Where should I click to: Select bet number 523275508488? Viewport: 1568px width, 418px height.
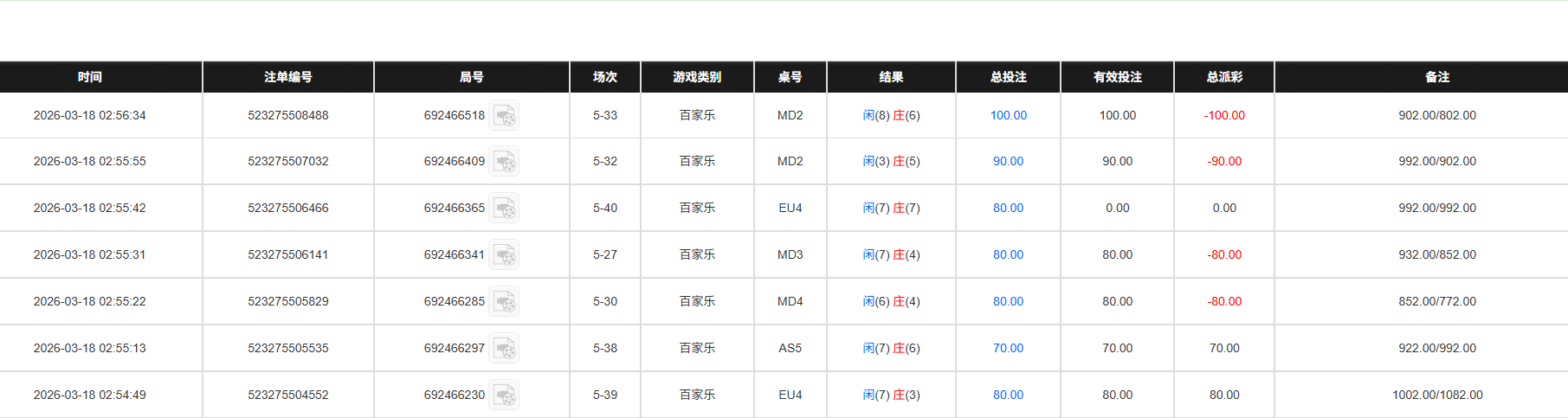(x=288, y=115)
